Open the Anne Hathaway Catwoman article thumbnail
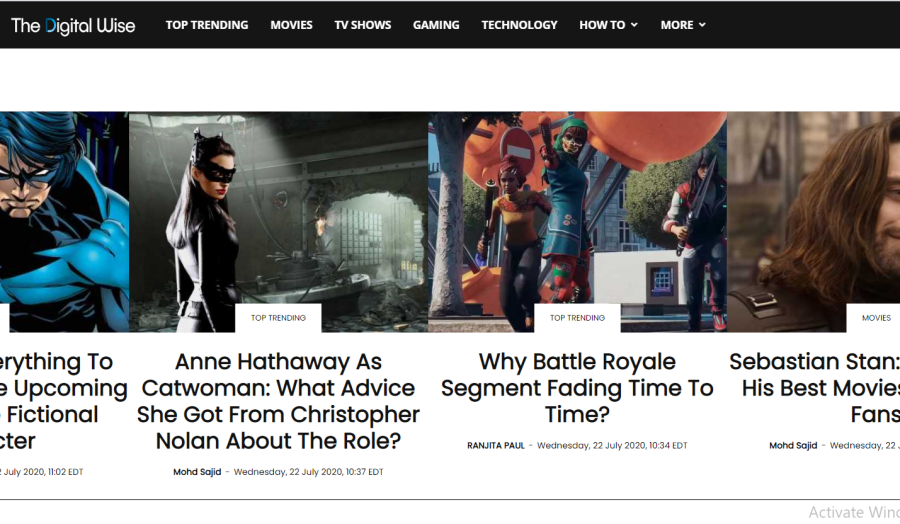This screenshot has width=900, height=524. click(278, 222)
